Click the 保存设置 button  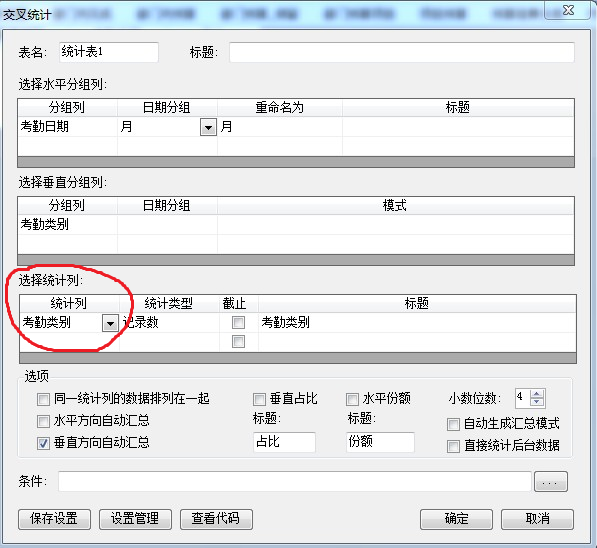click(54, 519)
